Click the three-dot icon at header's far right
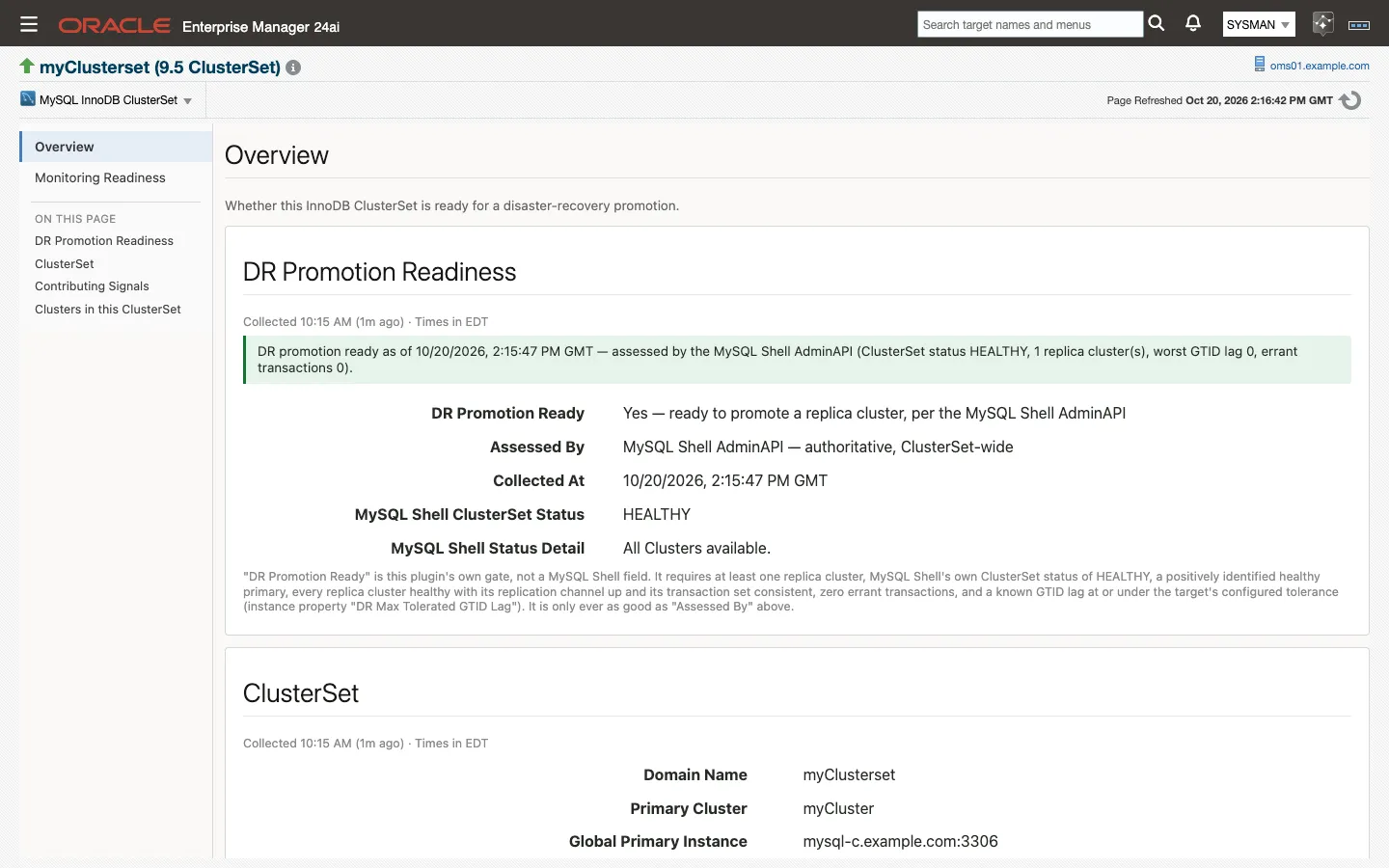 [x=1359, y=25]
